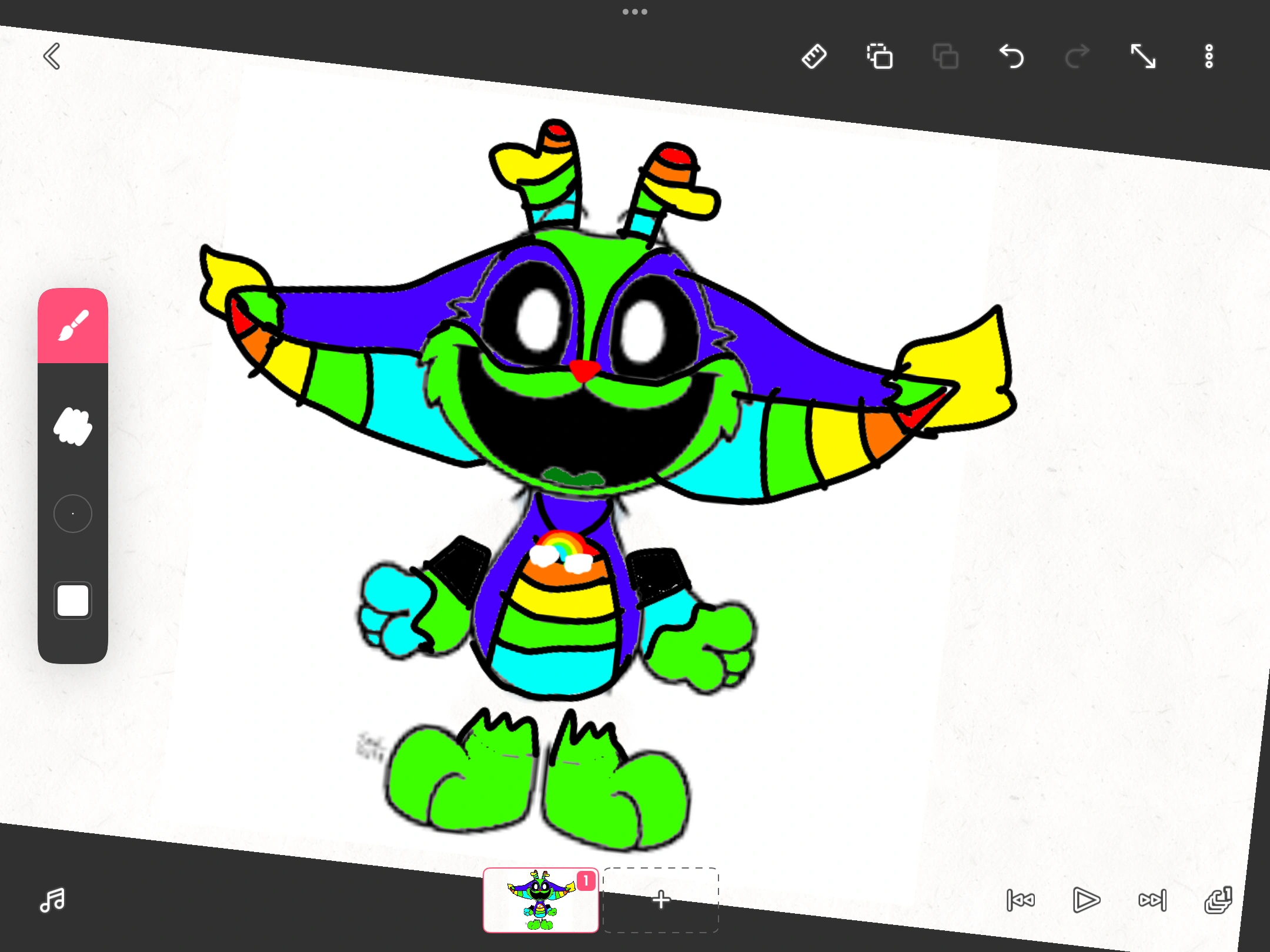
Task: Jump to the last frame
Action: point(1152,900)
